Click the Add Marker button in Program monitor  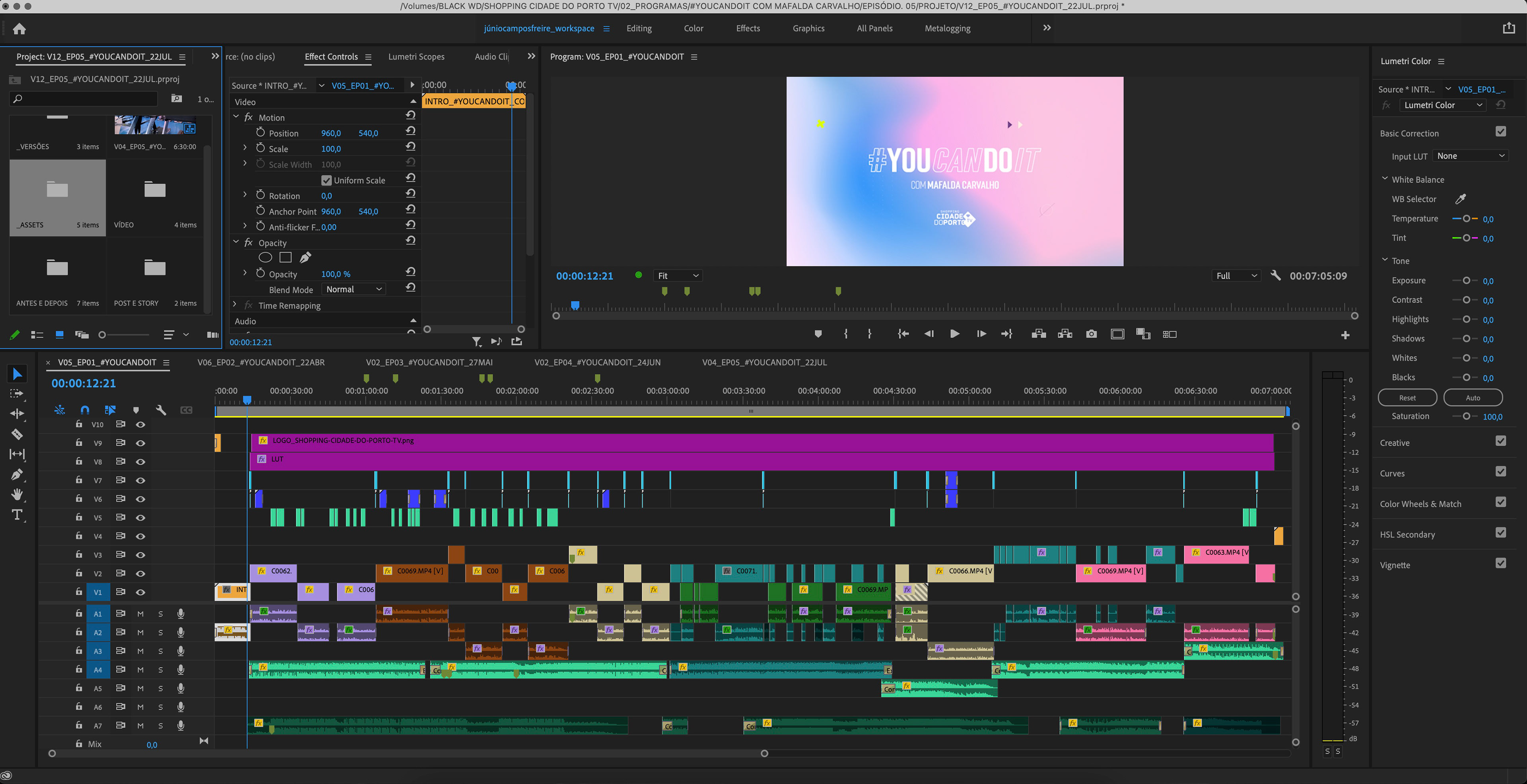tap(818, 334)
